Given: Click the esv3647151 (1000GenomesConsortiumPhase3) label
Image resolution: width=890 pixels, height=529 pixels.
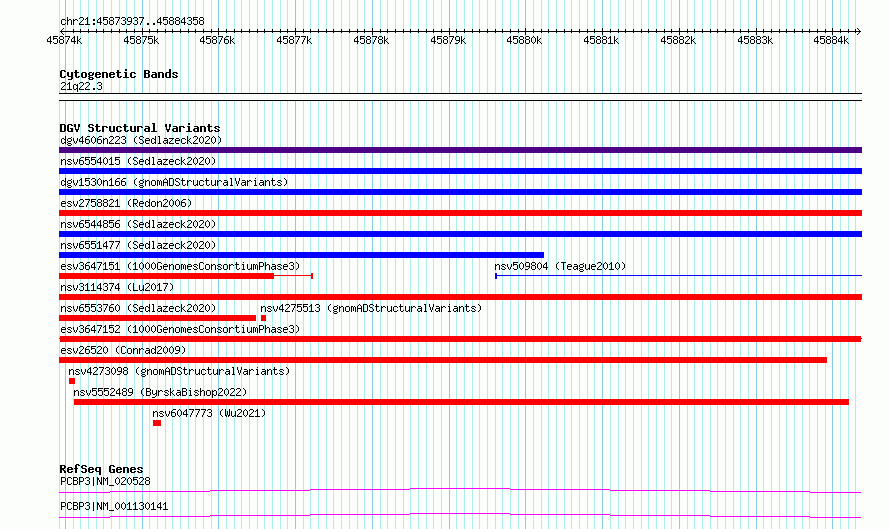Looking at the screenshot, I should (180, 266).
